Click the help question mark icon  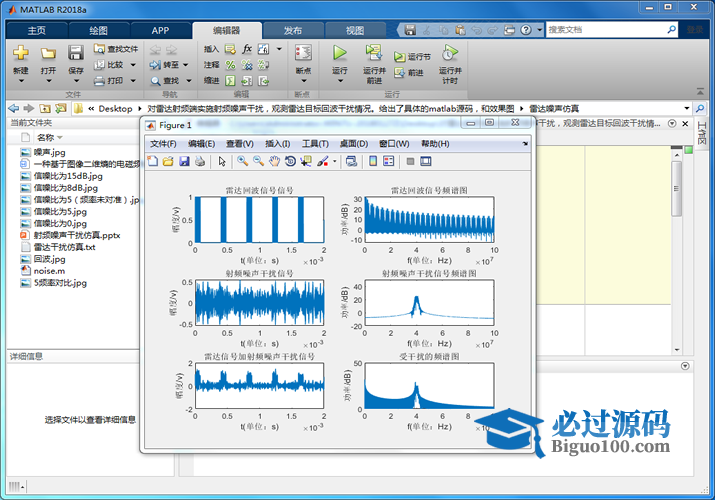click(x=526, y=30)
